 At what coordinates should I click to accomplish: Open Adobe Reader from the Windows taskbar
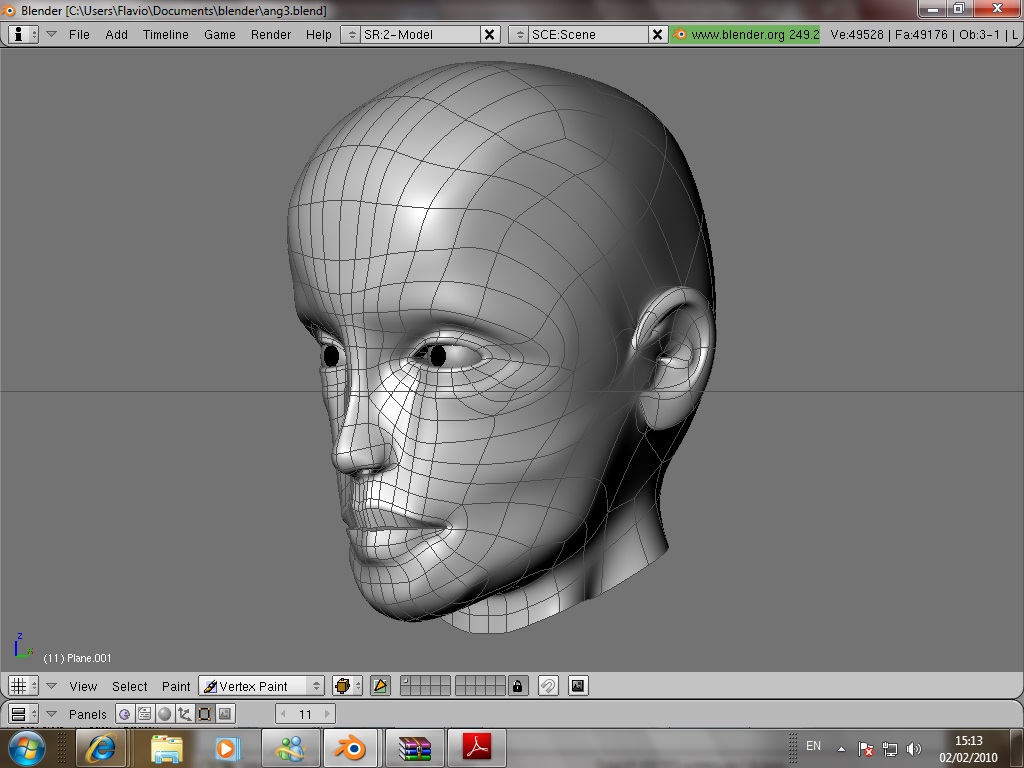click(x=476, y=747)
